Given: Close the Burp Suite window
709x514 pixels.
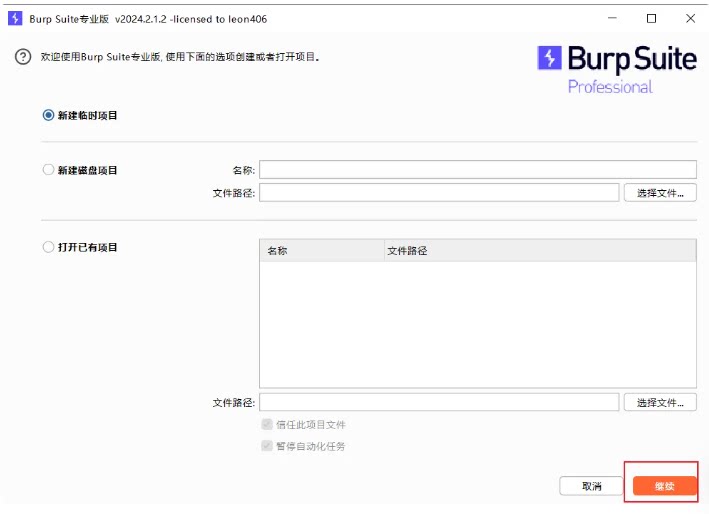Looking at the screenshot, I should pos(690,19).
